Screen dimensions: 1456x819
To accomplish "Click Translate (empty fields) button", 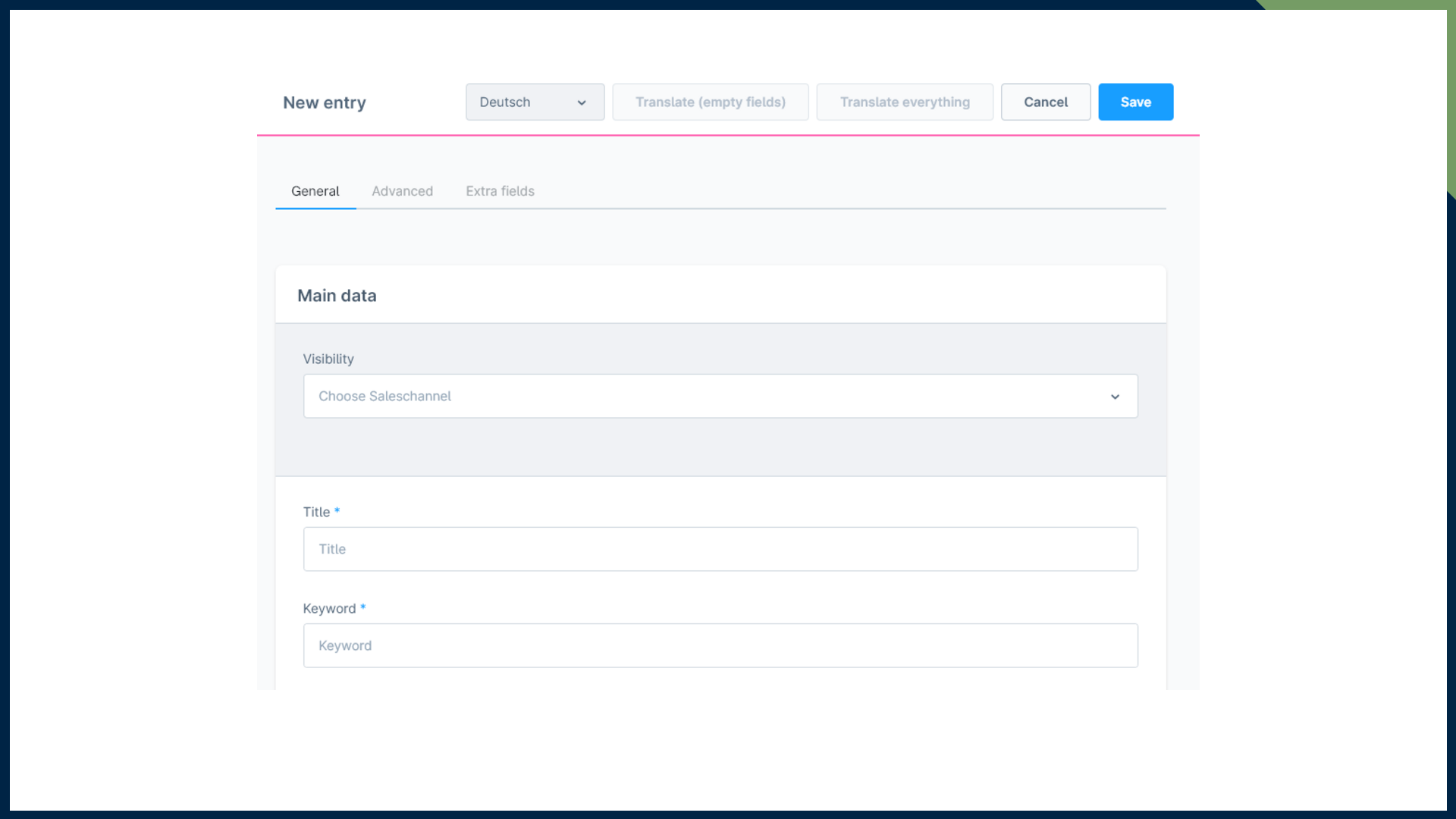I will pos(710,102).
